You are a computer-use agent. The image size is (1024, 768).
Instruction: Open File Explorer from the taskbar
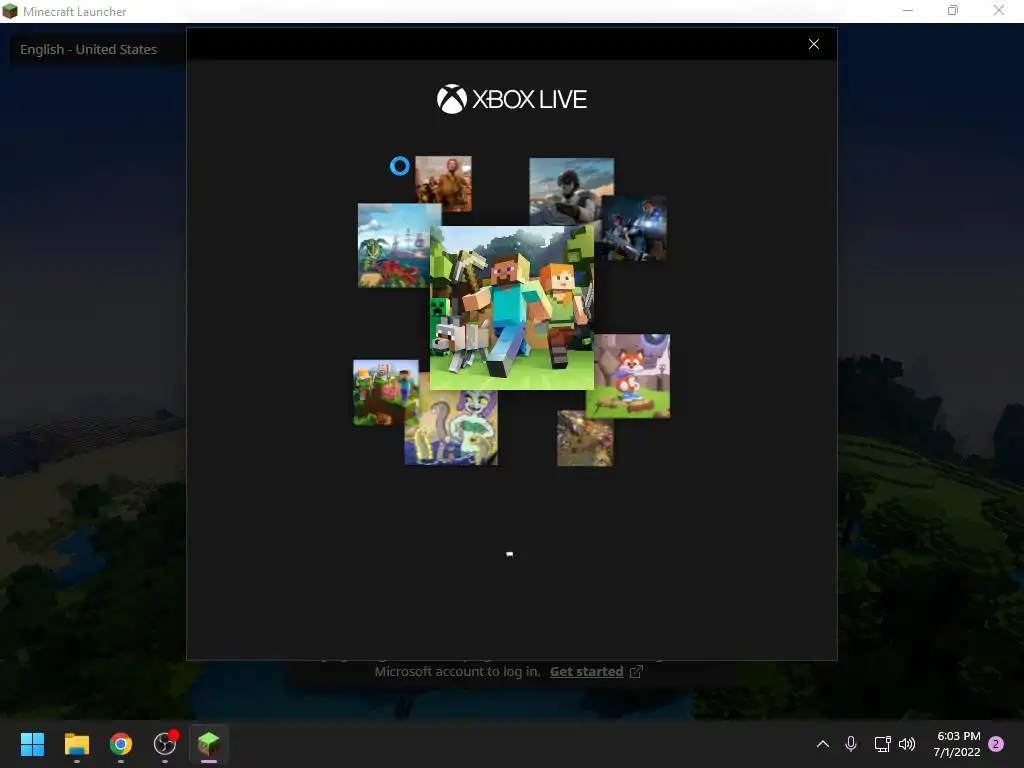pyautogui.click(x=76, y=744)
